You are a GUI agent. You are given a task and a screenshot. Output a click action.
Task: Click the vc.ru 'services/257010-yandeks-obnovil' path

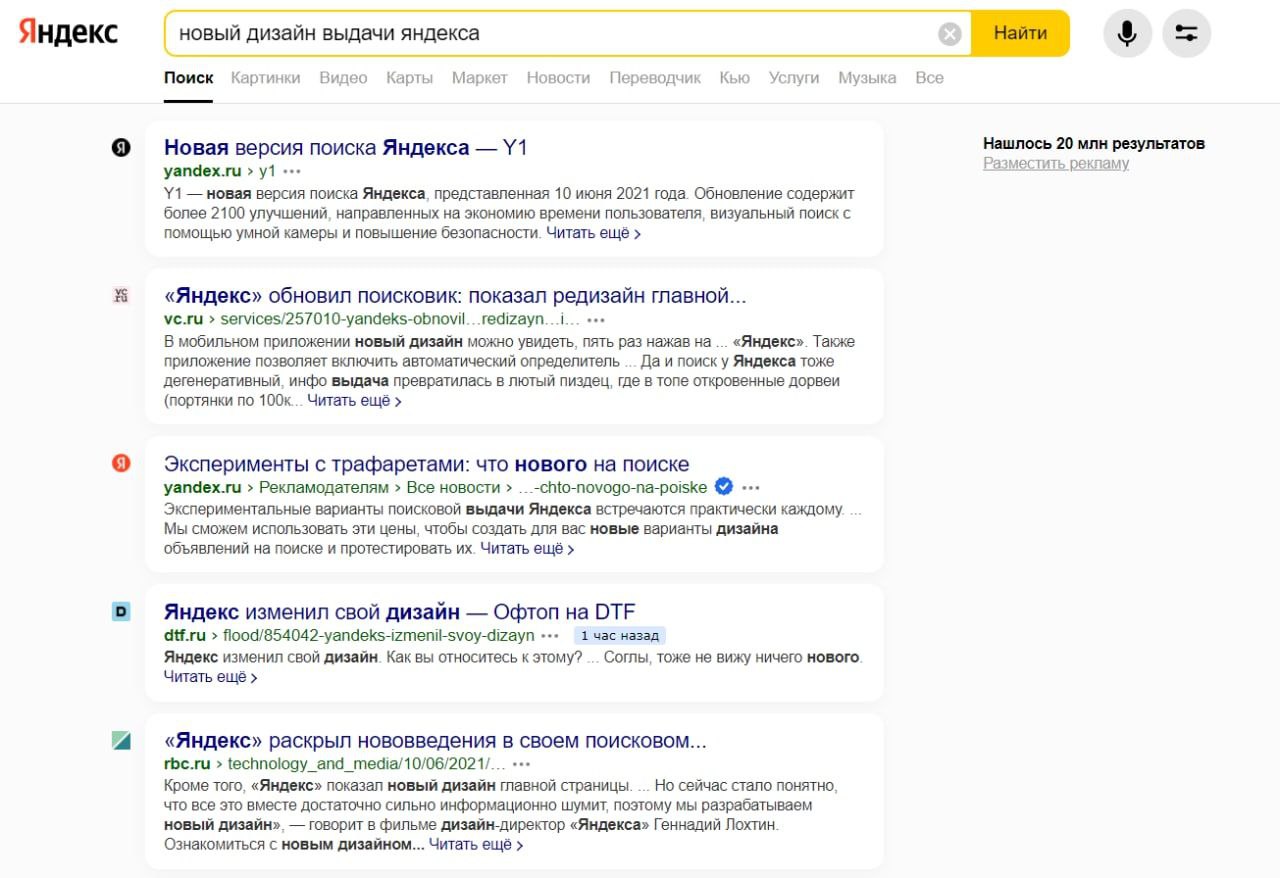(400, 319)
